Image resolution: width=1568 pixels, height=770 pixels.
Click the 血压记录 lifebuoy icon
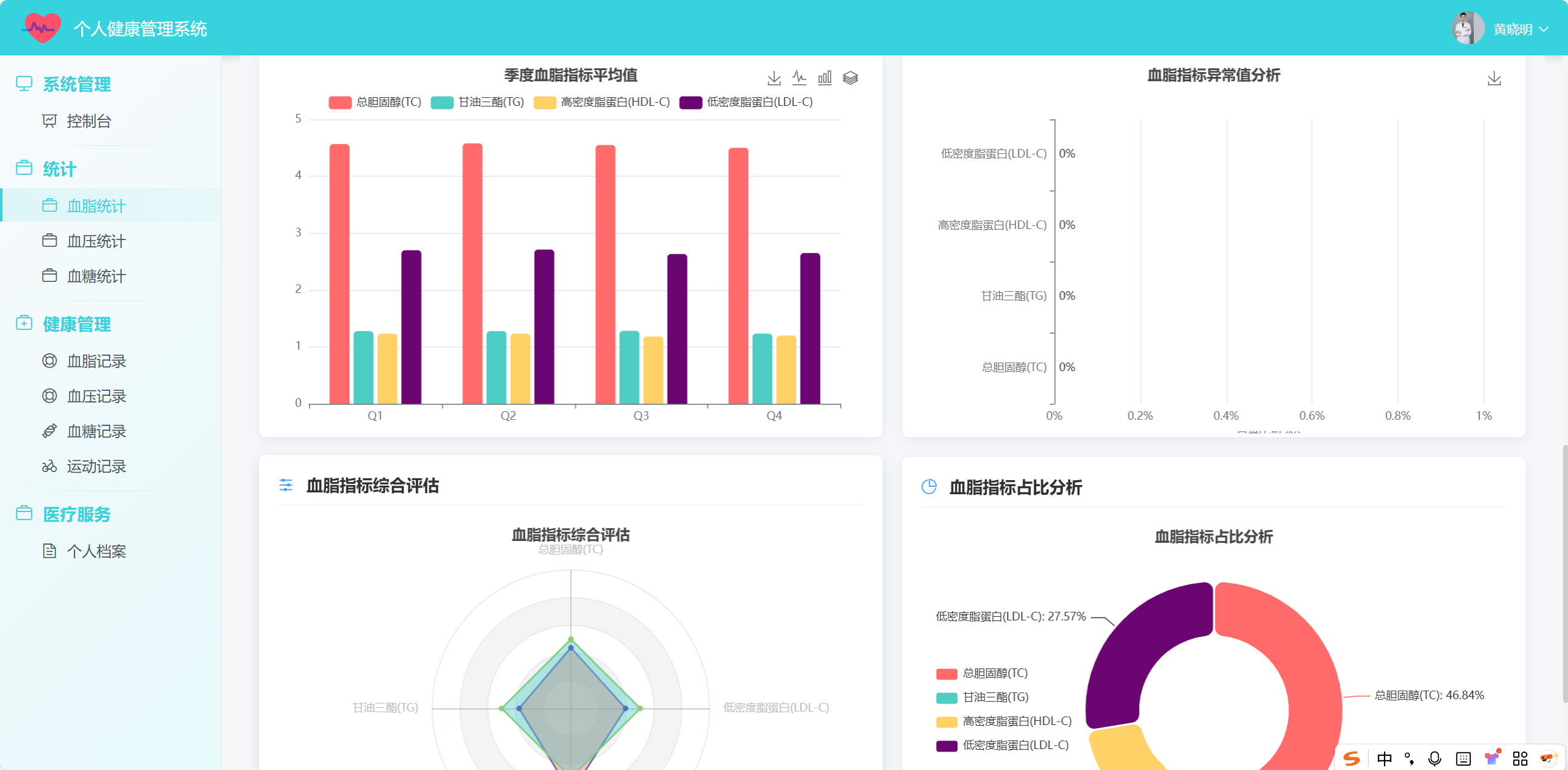pos(49,396)
